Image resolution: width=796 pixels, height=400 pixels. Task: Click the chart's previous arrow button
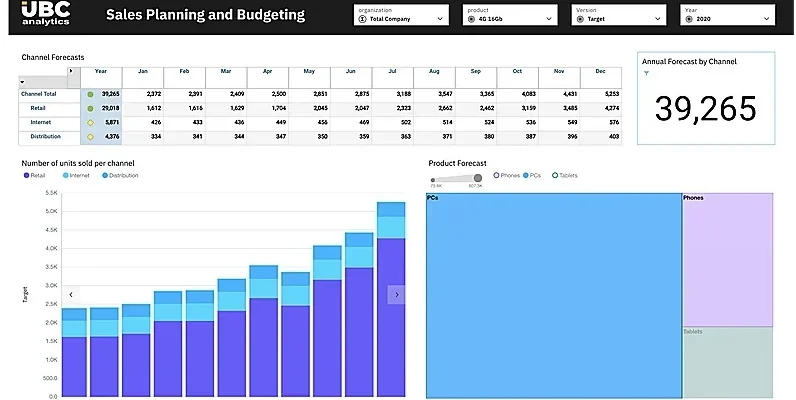[x=71, y=294]
